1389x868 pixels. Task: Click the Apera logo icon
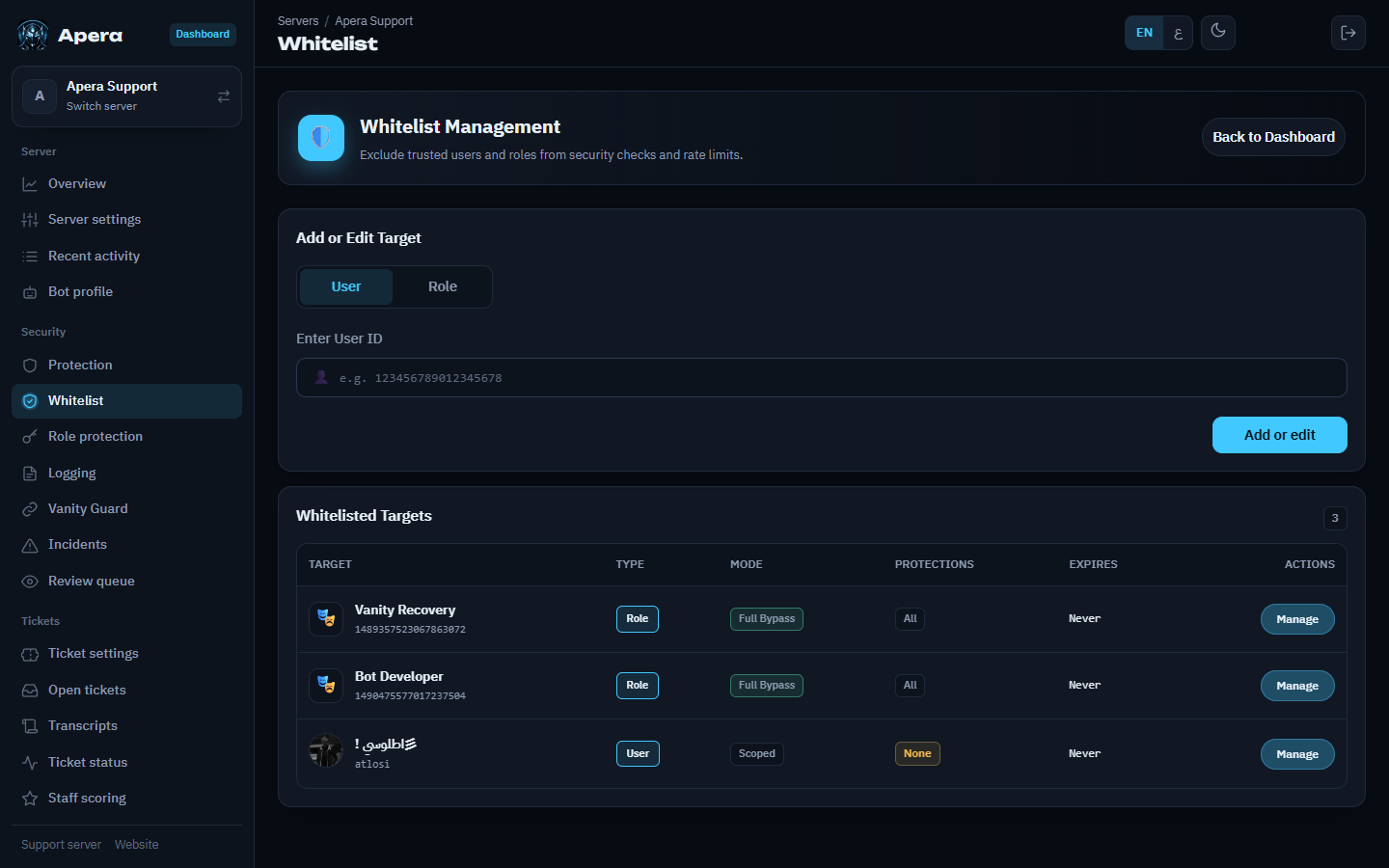(x=33, y=36)
